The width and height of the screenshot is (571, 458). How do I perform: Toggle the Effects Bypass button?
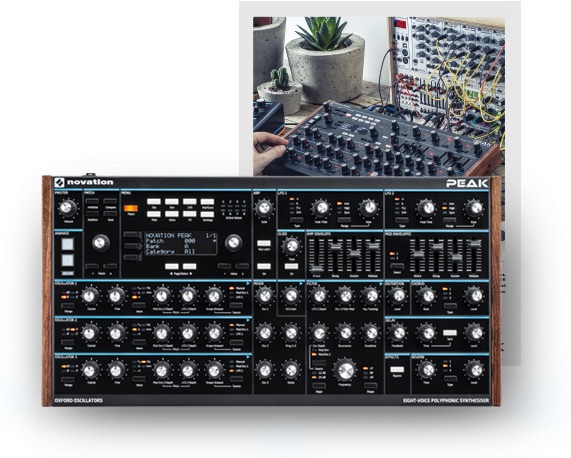click(397, 369)
